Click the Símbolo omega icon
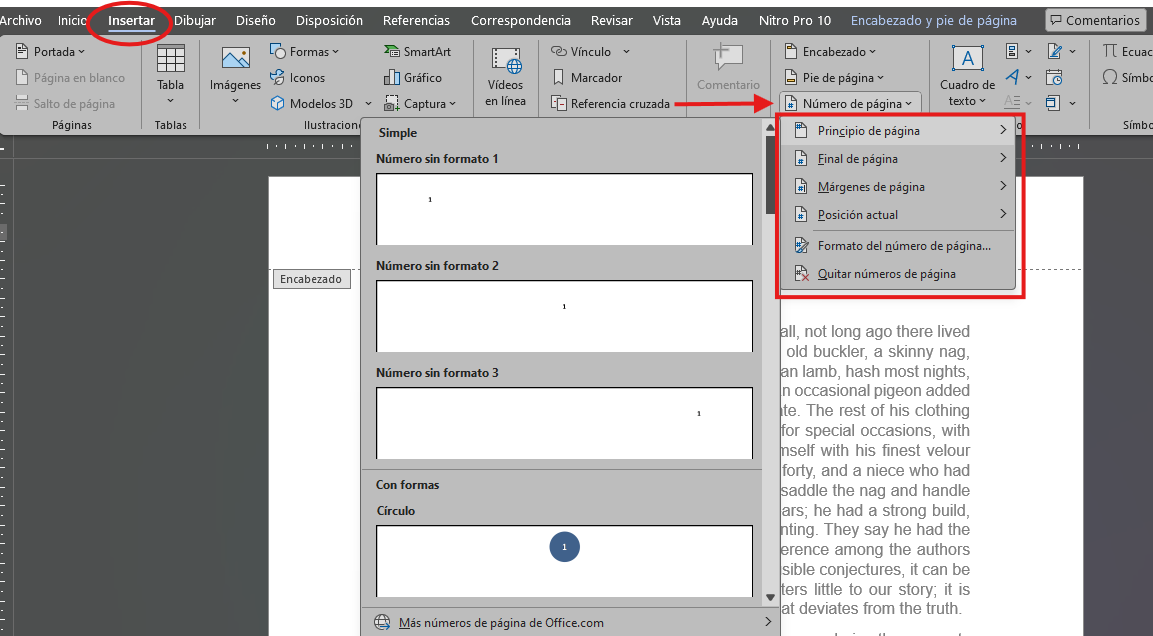The image size is (1153, 636). (x=1110, y=76)
